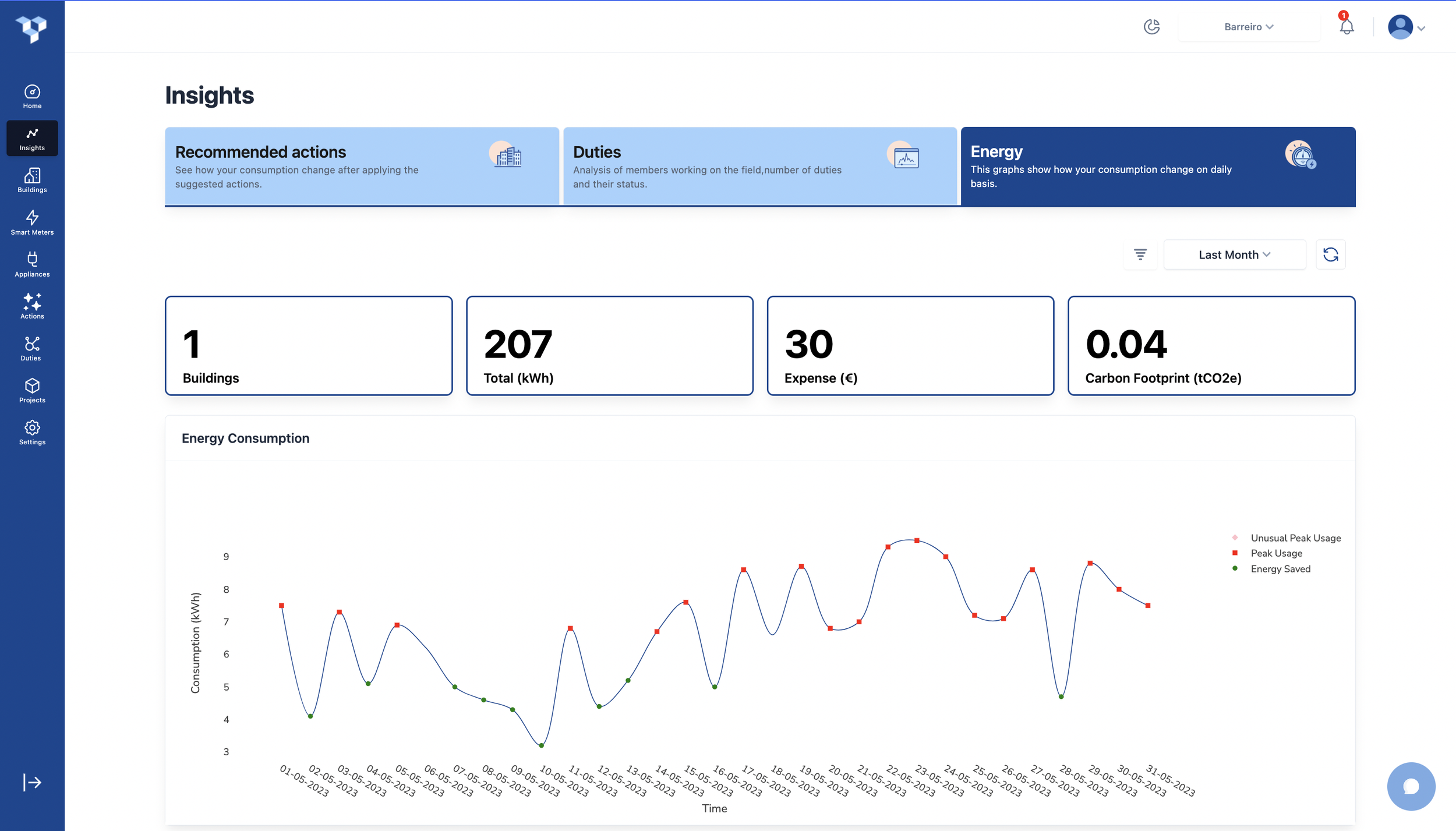Open the Last Month period dropdown
Screen dimensions: 1456x831
[x=1234, y=254]
